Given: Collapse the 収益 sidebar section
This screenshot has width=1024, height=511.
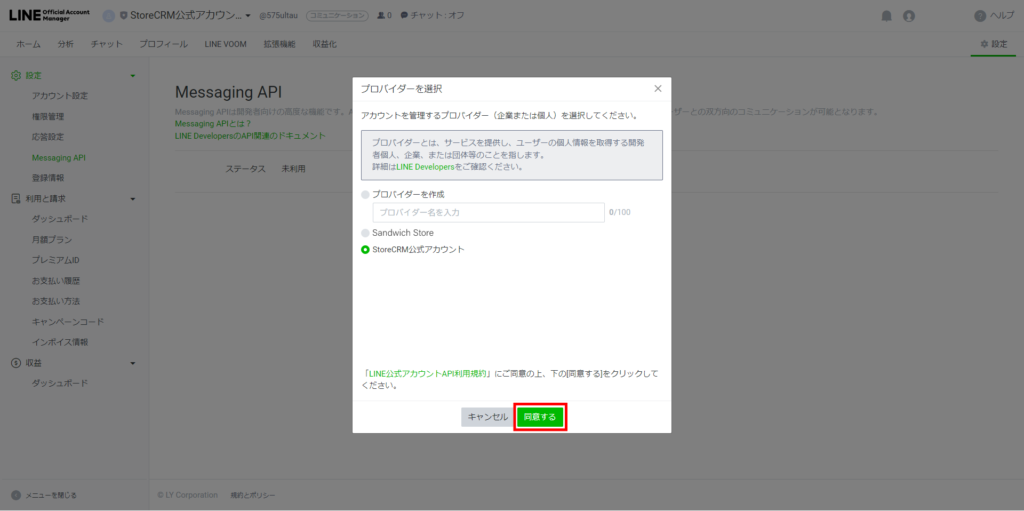Looking at the screenshot, I should 133,363.
